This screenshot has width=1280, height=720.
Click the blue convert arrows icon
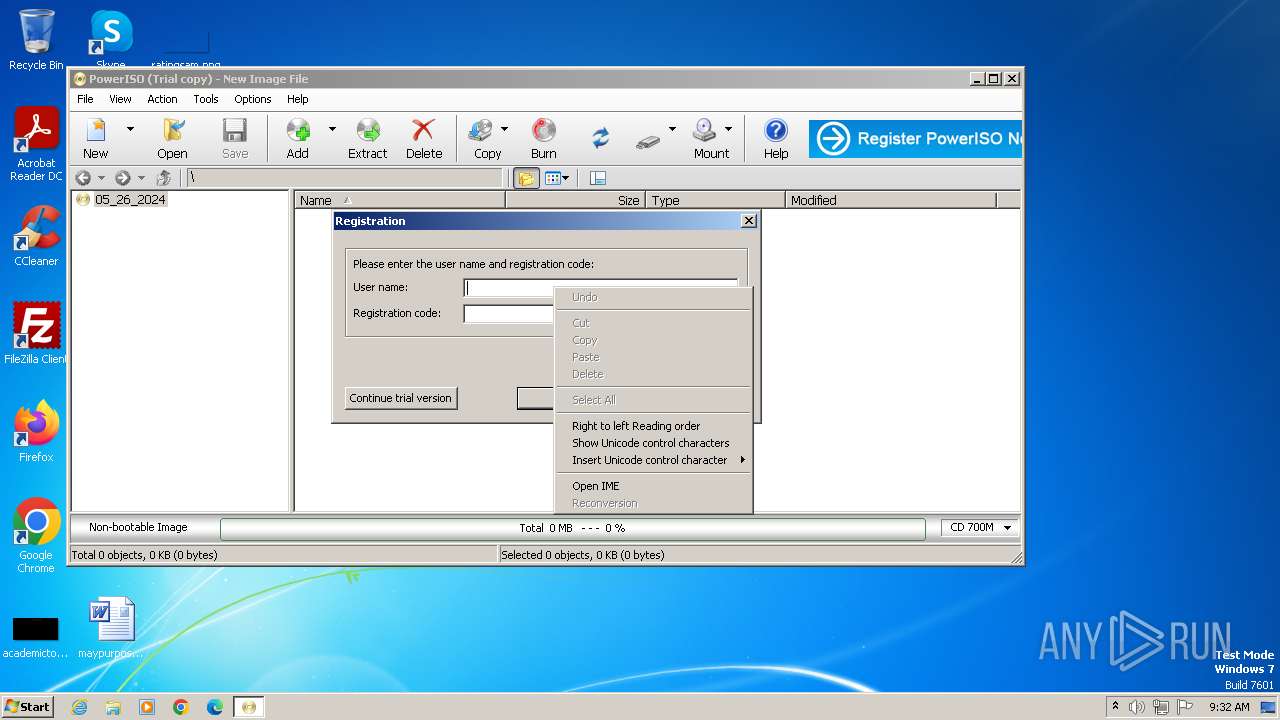tap(600, 138)
